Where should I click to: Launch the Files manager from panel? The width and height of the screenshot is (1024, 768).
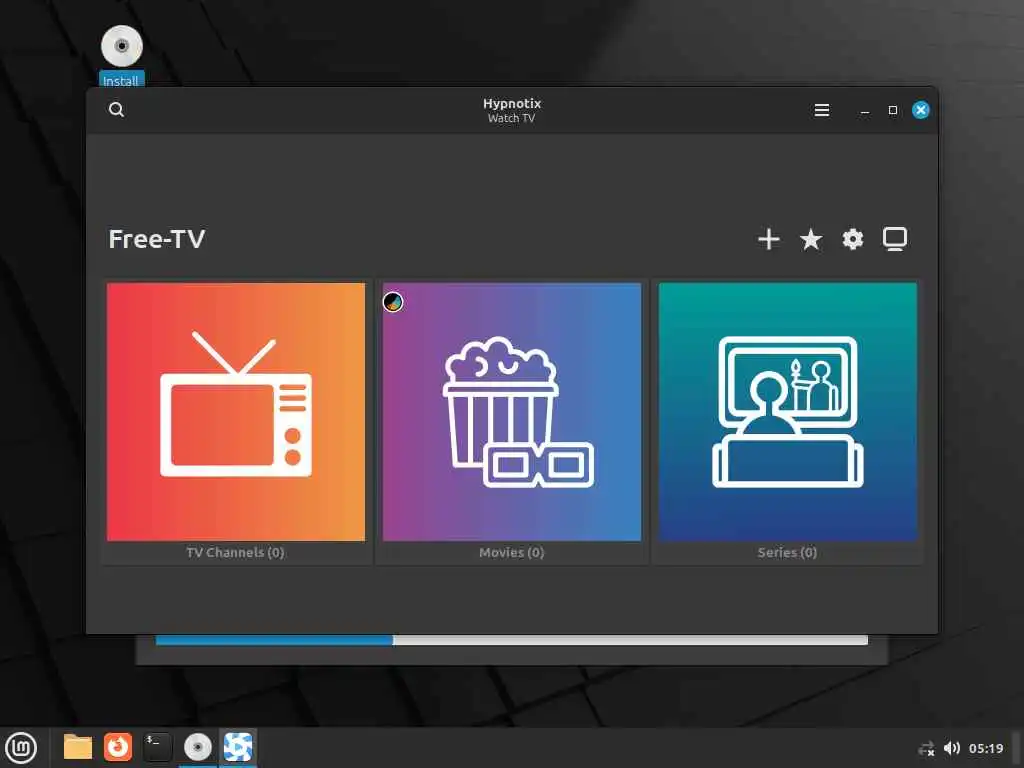click(78, 747)
